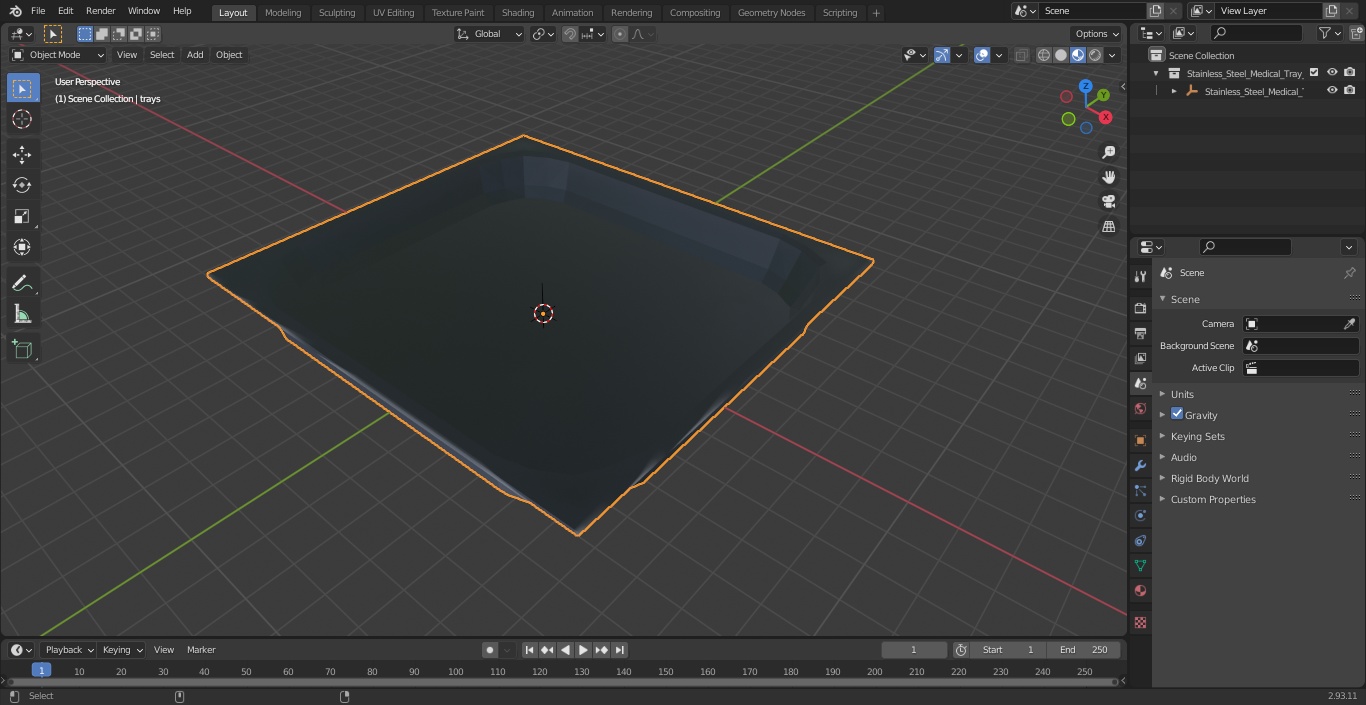Switch to the UV Editing workspace tab
This screenshot has width=1366, height=705.
click(x=393, y=12)
